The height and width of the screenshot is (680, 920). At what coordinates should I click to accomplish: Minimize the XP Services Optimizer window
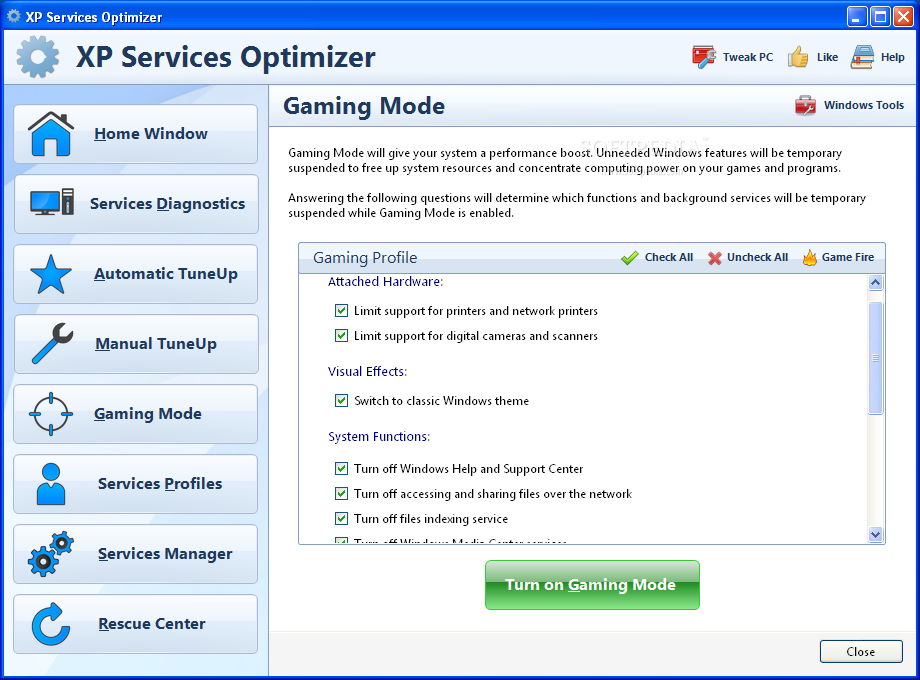(x=857, y=16)
